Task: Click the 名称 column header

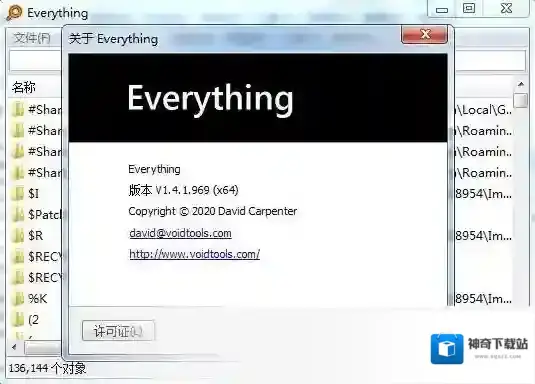Action: (24, 87)
